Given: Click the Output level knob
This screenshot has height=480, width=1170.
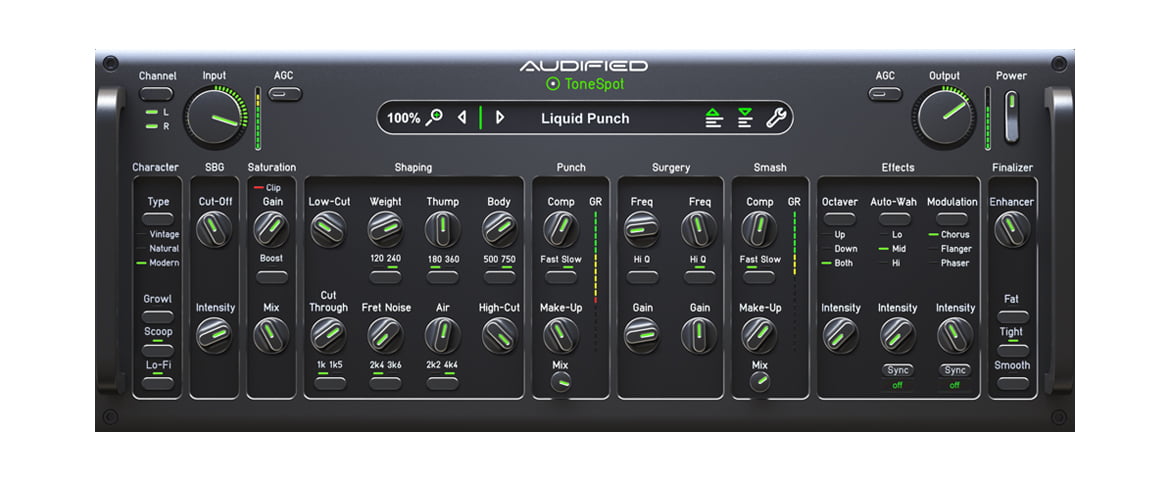Looking at the screenshot, I should [x=944, y=116].
